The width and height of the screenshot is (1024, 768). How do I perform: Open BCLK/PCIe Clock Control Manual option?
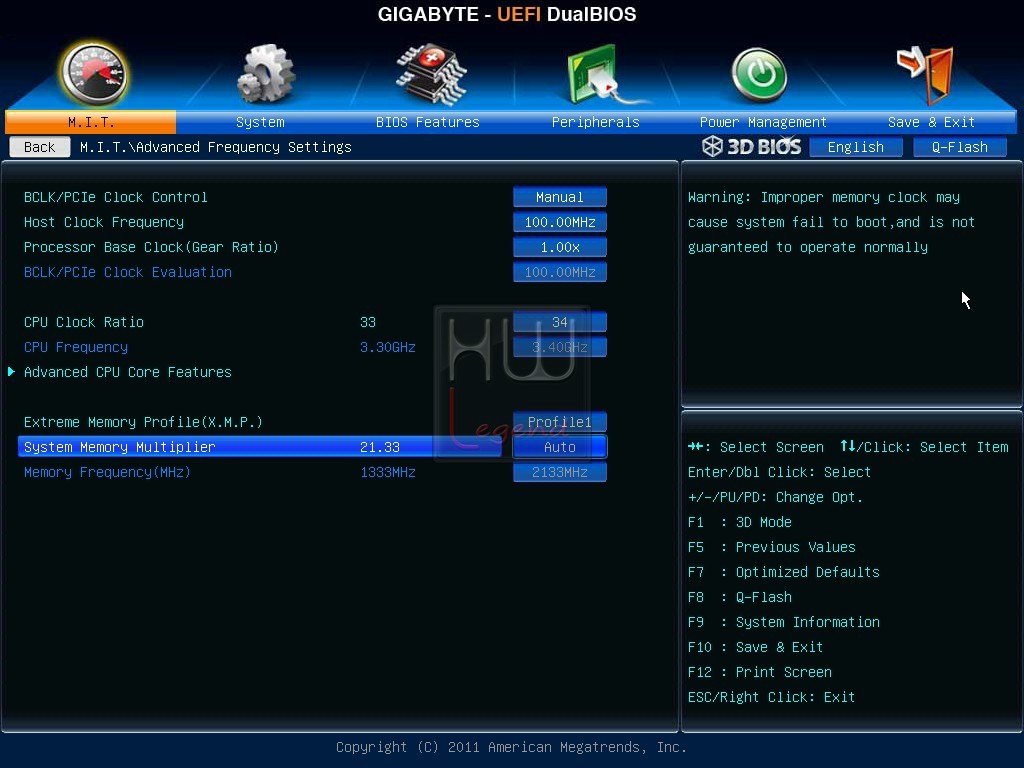tap(560, 197)
